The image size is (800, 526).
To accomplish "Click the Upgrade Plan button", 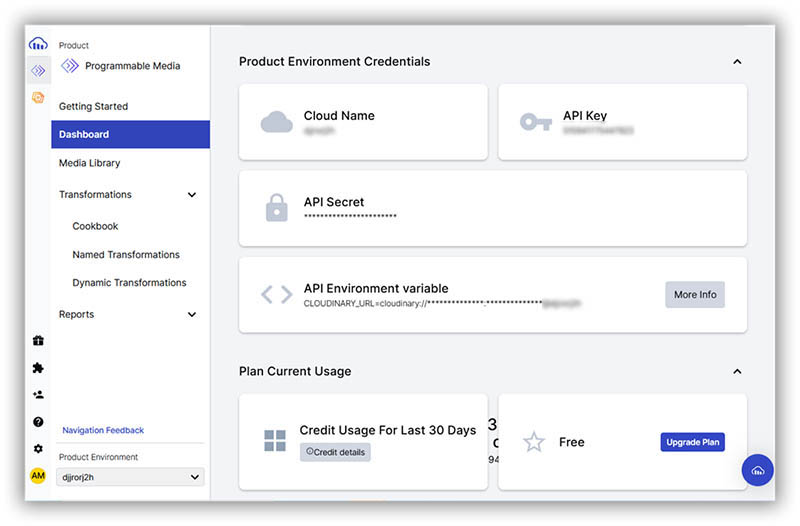I will coord(692,442).
